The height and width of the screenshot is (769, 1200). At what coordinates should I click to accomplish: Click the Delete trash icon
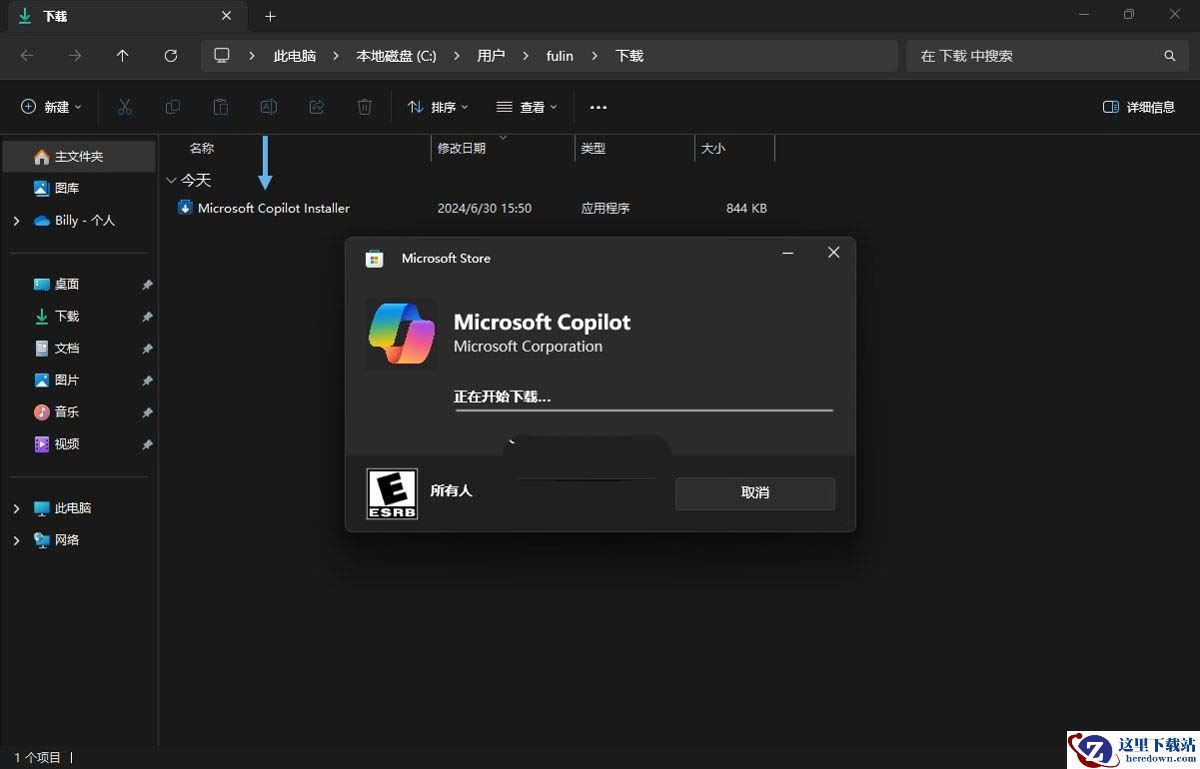(x=365, y=107)
